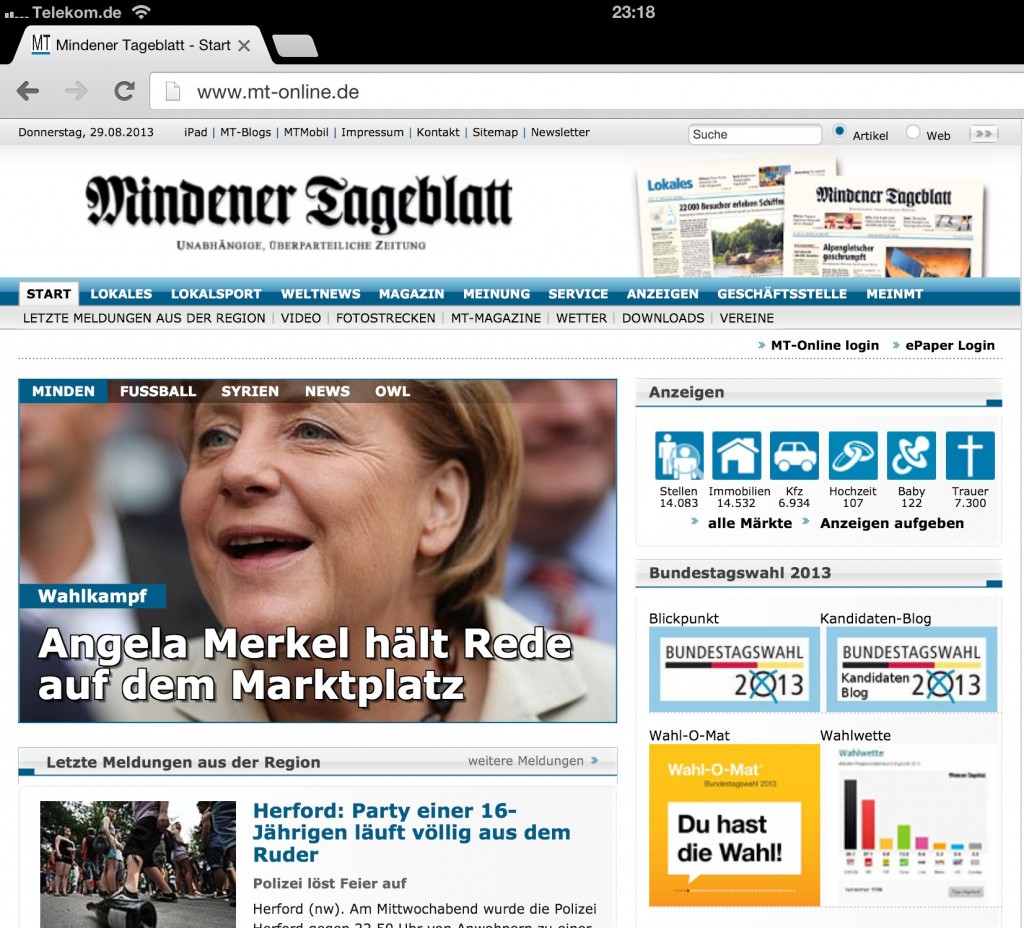Image resolution: width=1024 pixels, height=928 pixels.
Task: Switch slider to the OWL tab
Action: pos(392,391)
